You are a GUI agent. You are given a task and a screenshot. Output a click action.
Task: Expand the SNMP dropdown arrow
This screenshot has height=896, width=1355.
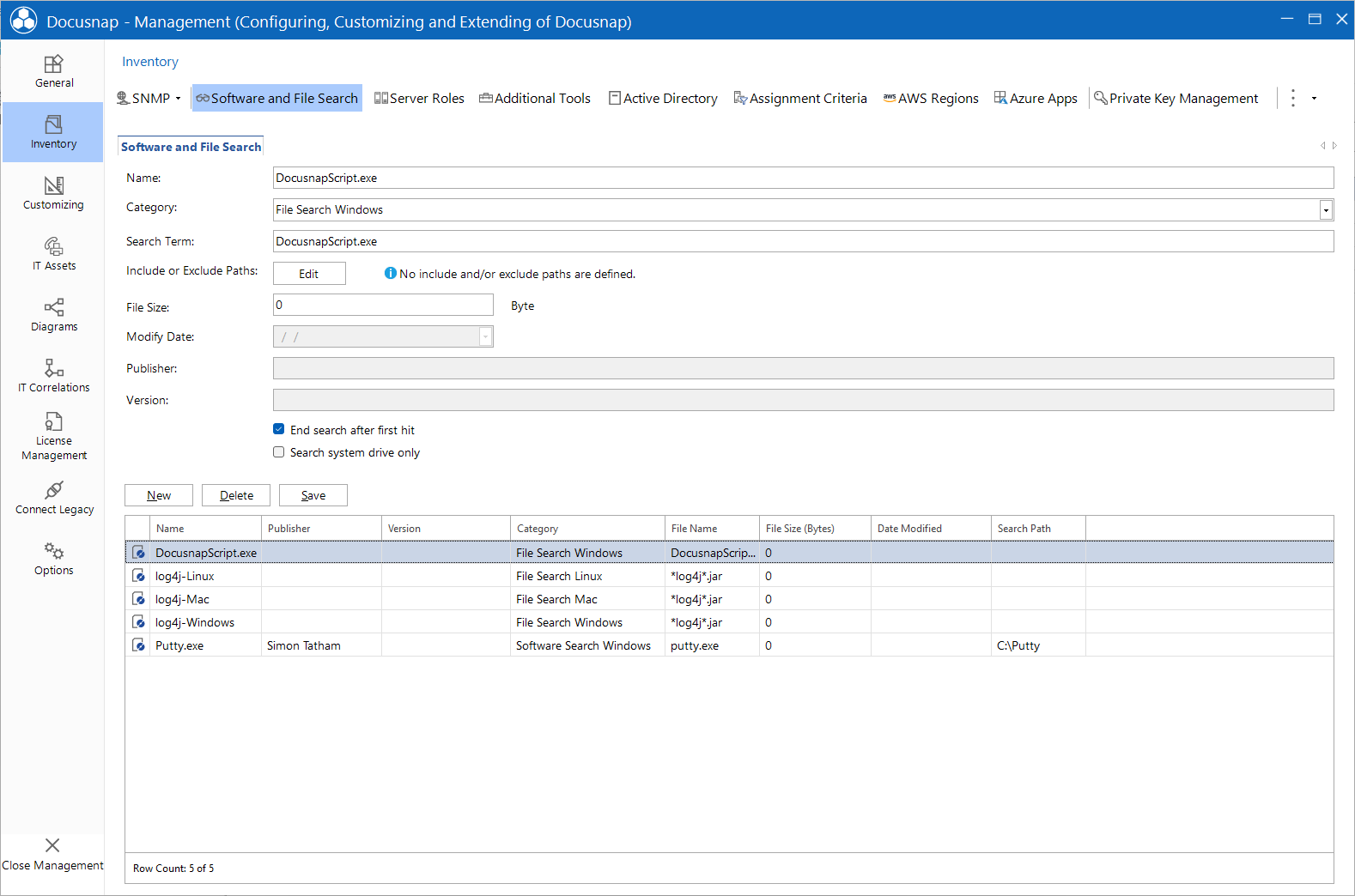tap(178, 99)
